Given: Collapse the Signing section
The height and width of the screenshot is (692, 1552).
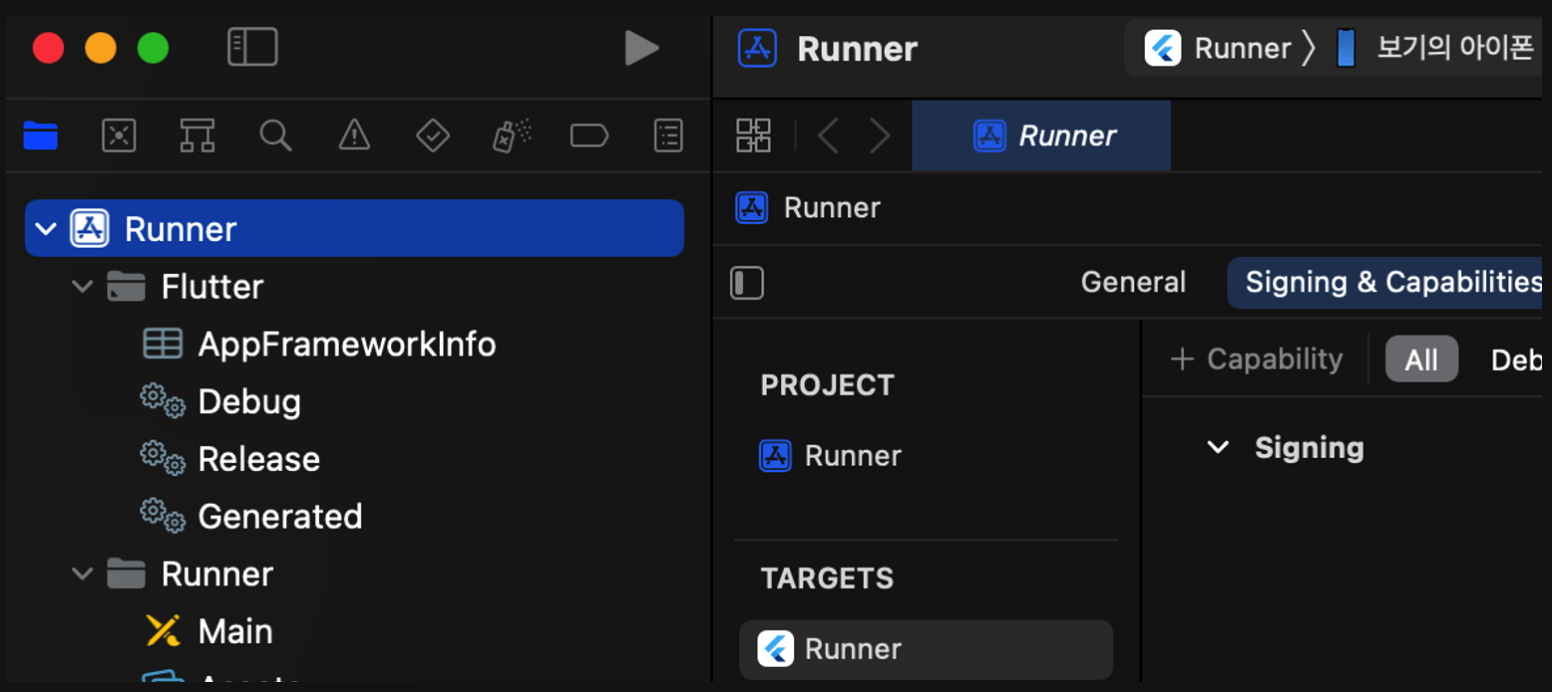Looking at the screenshot, I should [1217, 448].
